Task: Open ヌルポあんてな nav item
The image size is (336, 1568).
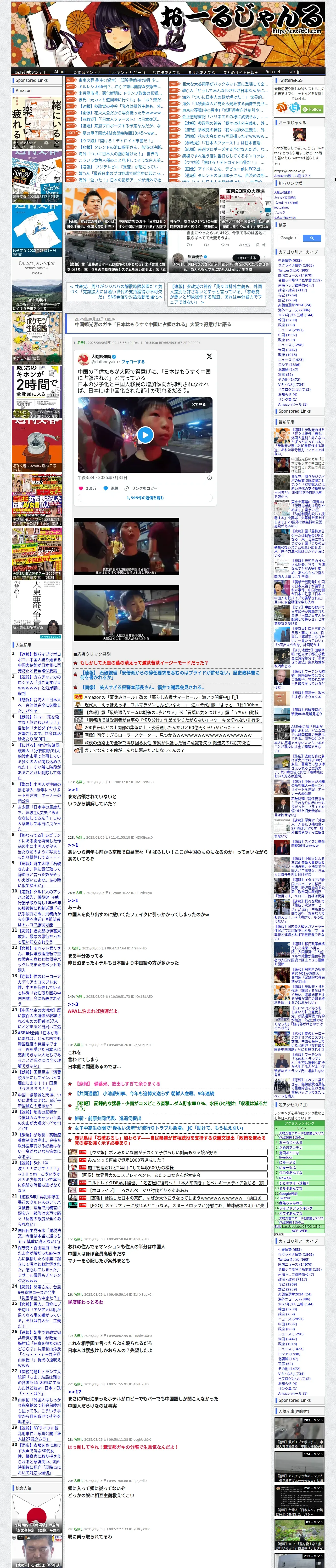Action: point(201,72)
